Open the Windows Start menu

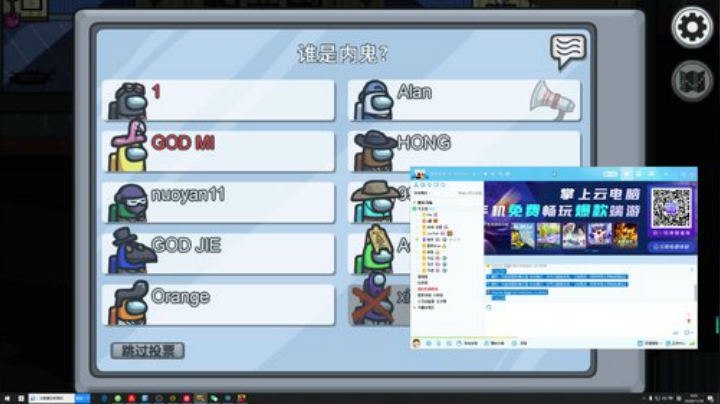click(6, 398)
